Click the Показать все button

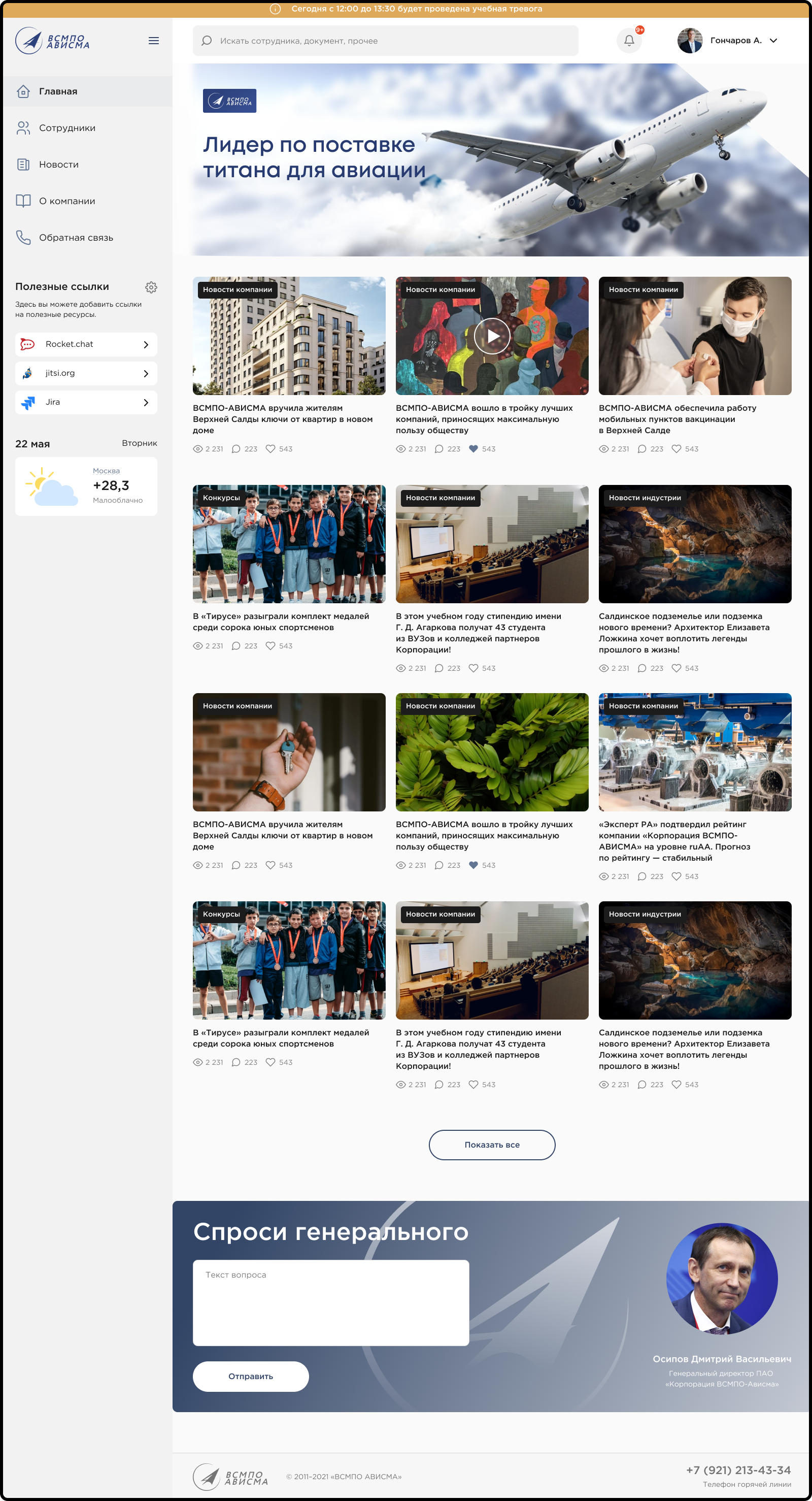click(492, 1145)
